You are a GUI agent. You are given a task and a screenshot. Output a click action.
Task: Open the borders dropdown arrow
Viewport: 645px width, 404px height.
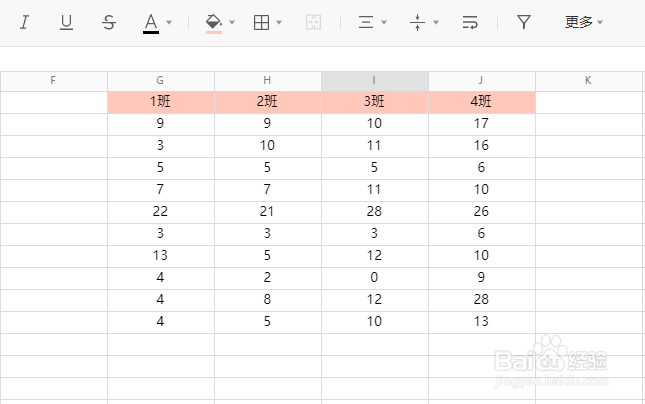[x=279, y=22]
